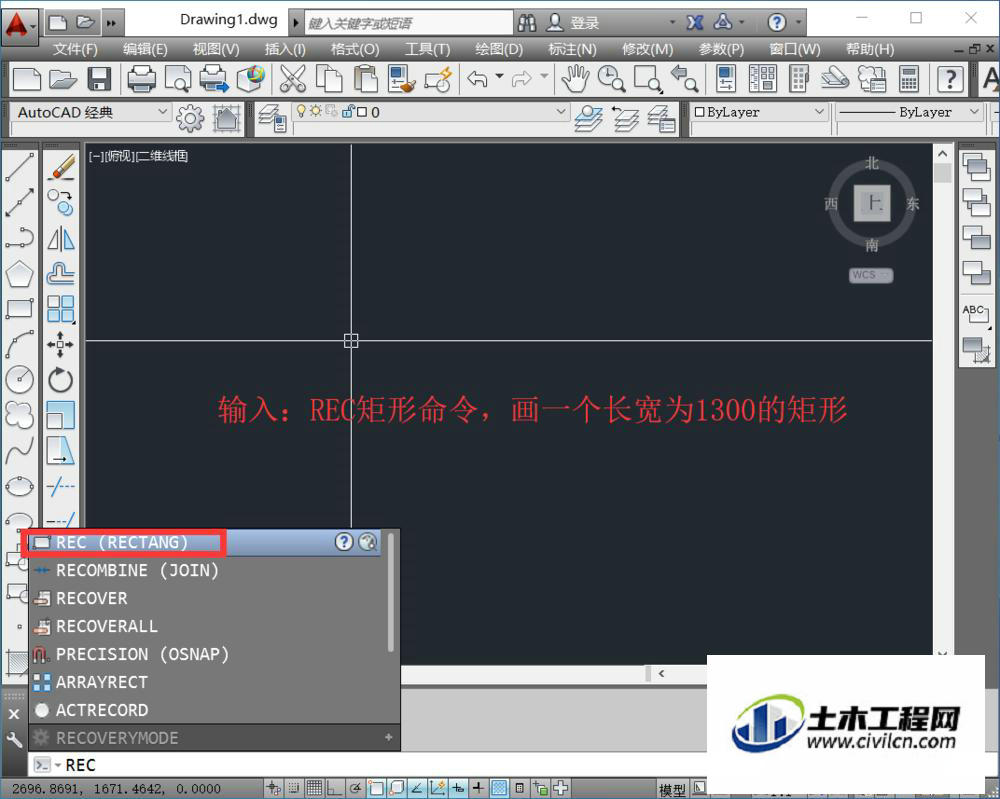1000x799 pixels.
Task: Select the Line draw tool
Action: pos(19,167)
